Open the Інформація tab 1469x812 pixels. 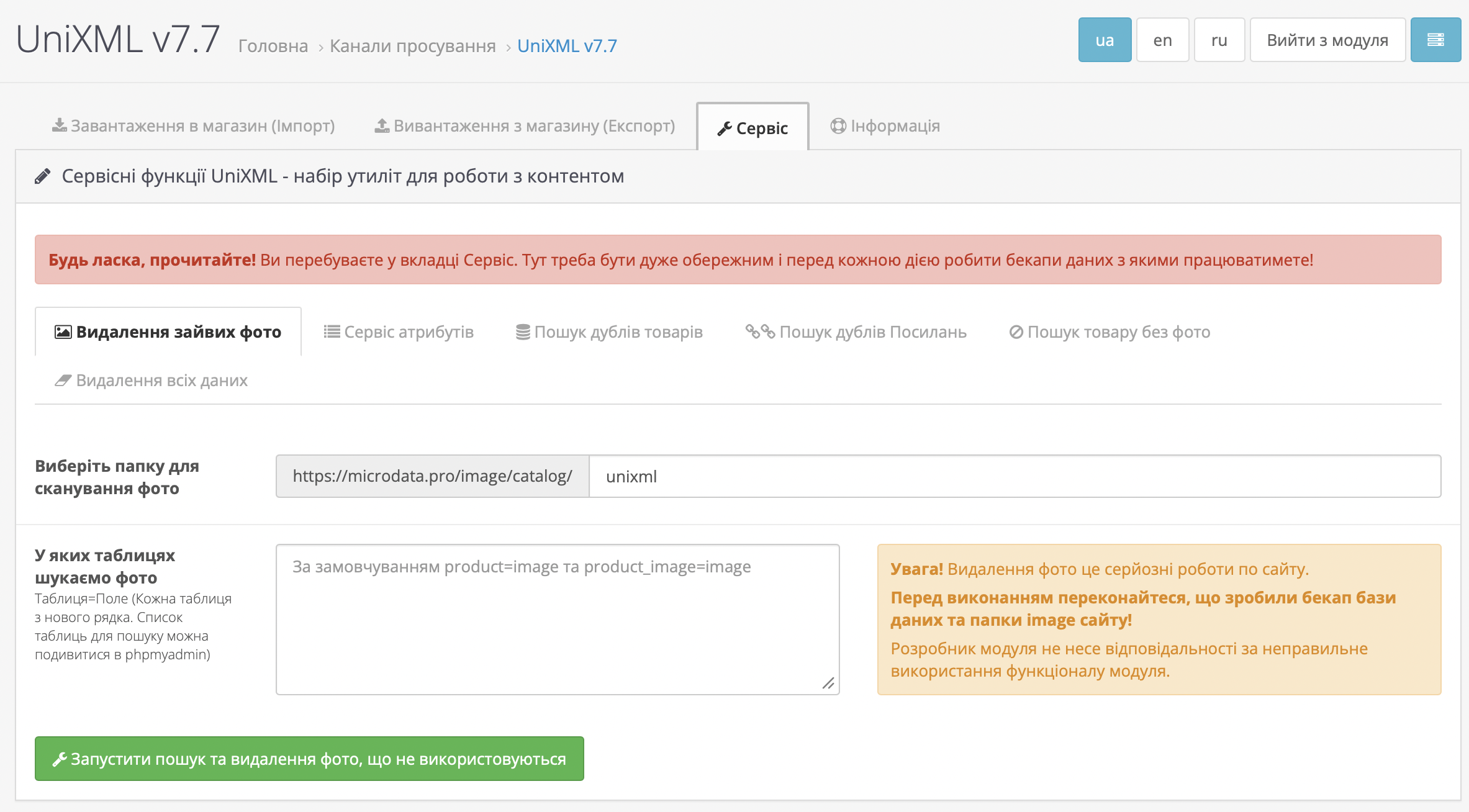(885, 126)
